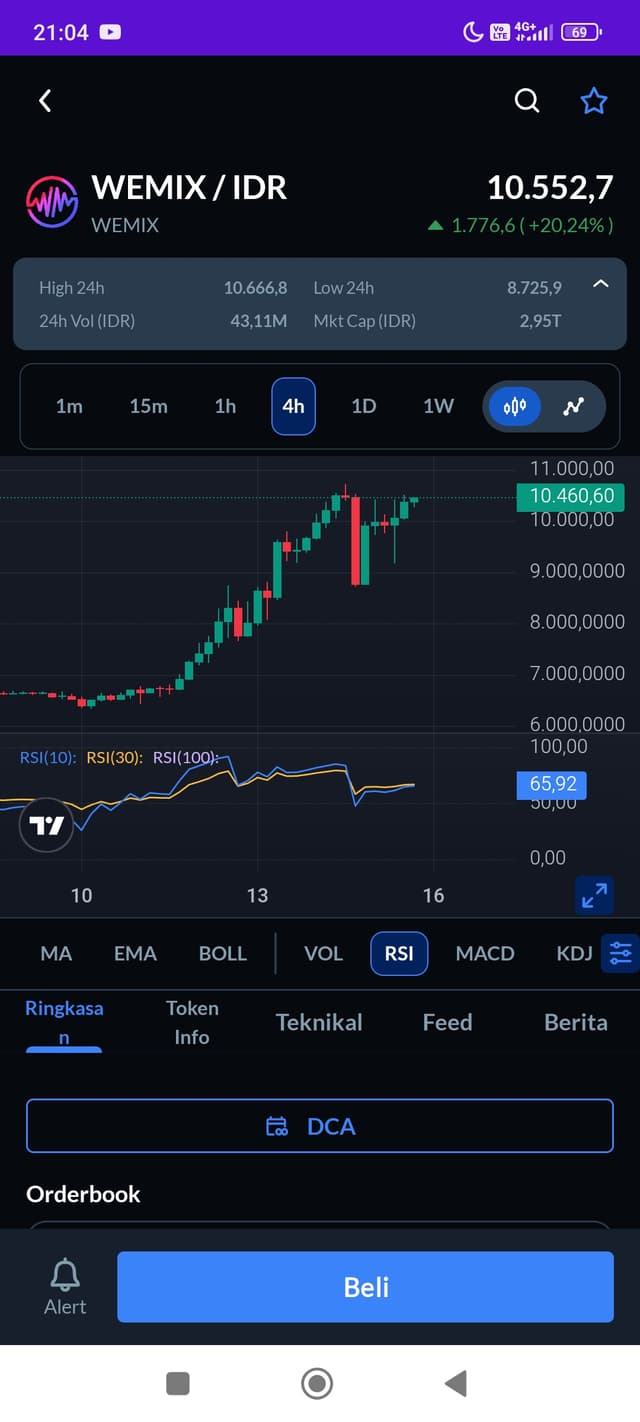Tap date label 10 on axis
Image resolution: width=640 pixels, height=1422 pixels.
81,895
